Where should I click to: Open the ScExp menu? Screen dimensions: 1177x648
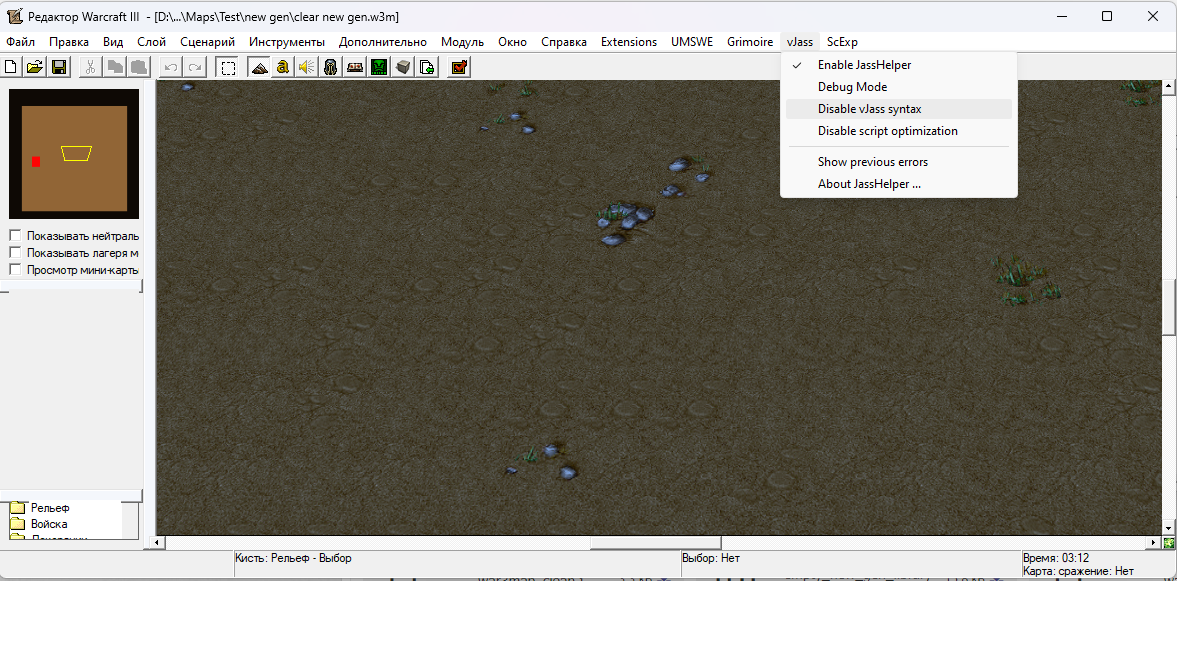pyautogui.click(x=842, y=42)
